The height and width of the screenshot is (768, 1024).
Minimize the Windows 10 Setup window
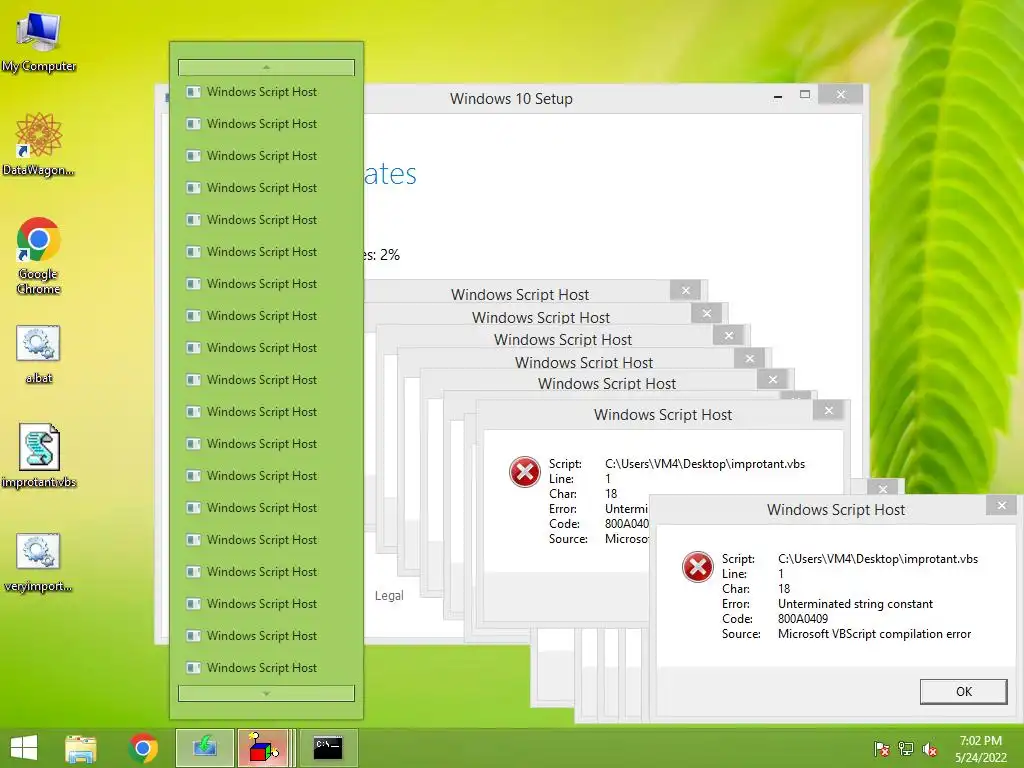pos(778,96)
